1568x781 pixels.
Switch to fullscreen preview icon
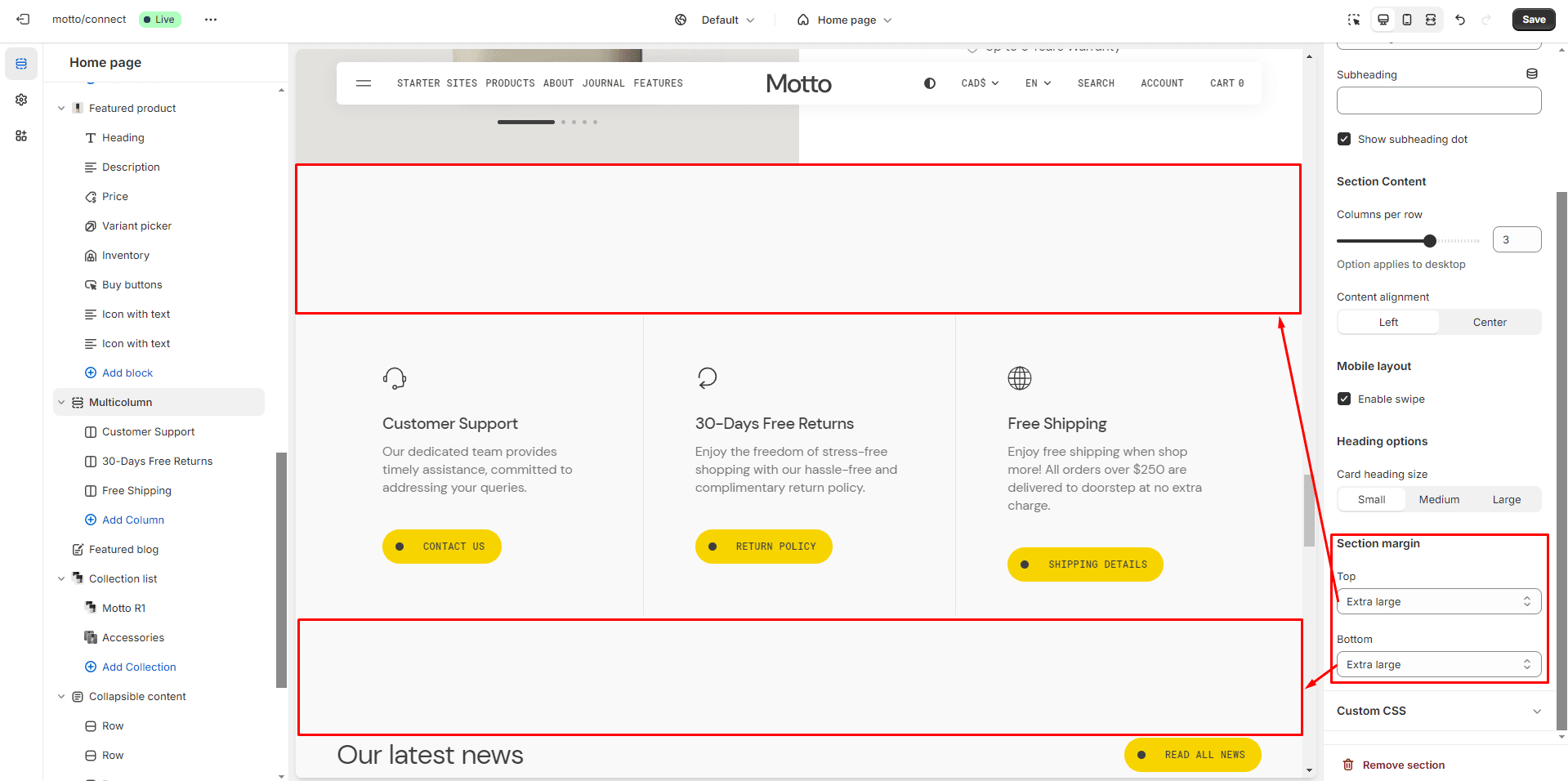point(1431,20)
